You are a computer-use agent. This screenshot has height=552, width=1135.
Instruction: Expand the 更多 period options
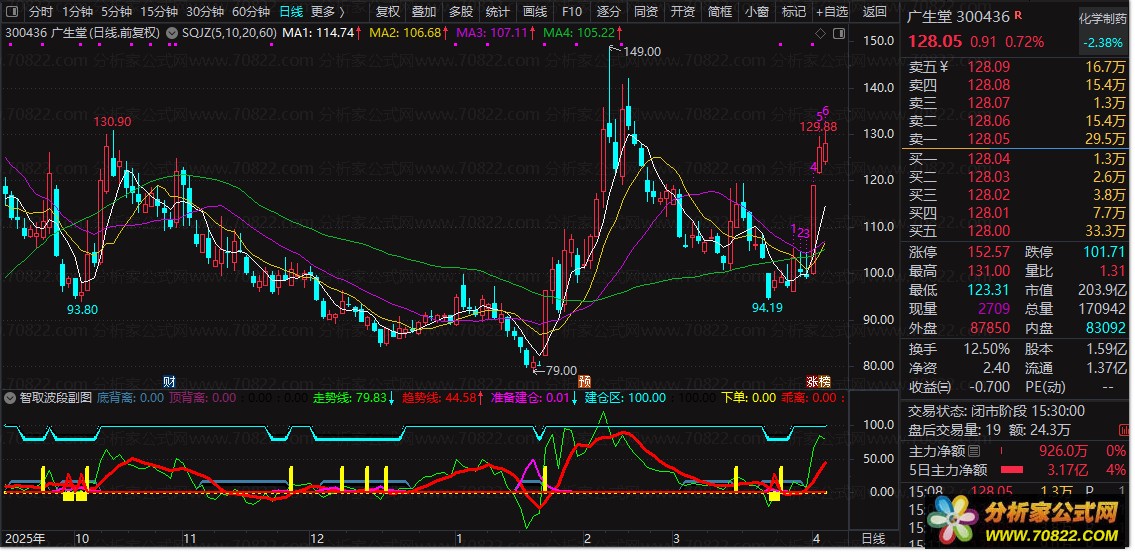(327, 12)
